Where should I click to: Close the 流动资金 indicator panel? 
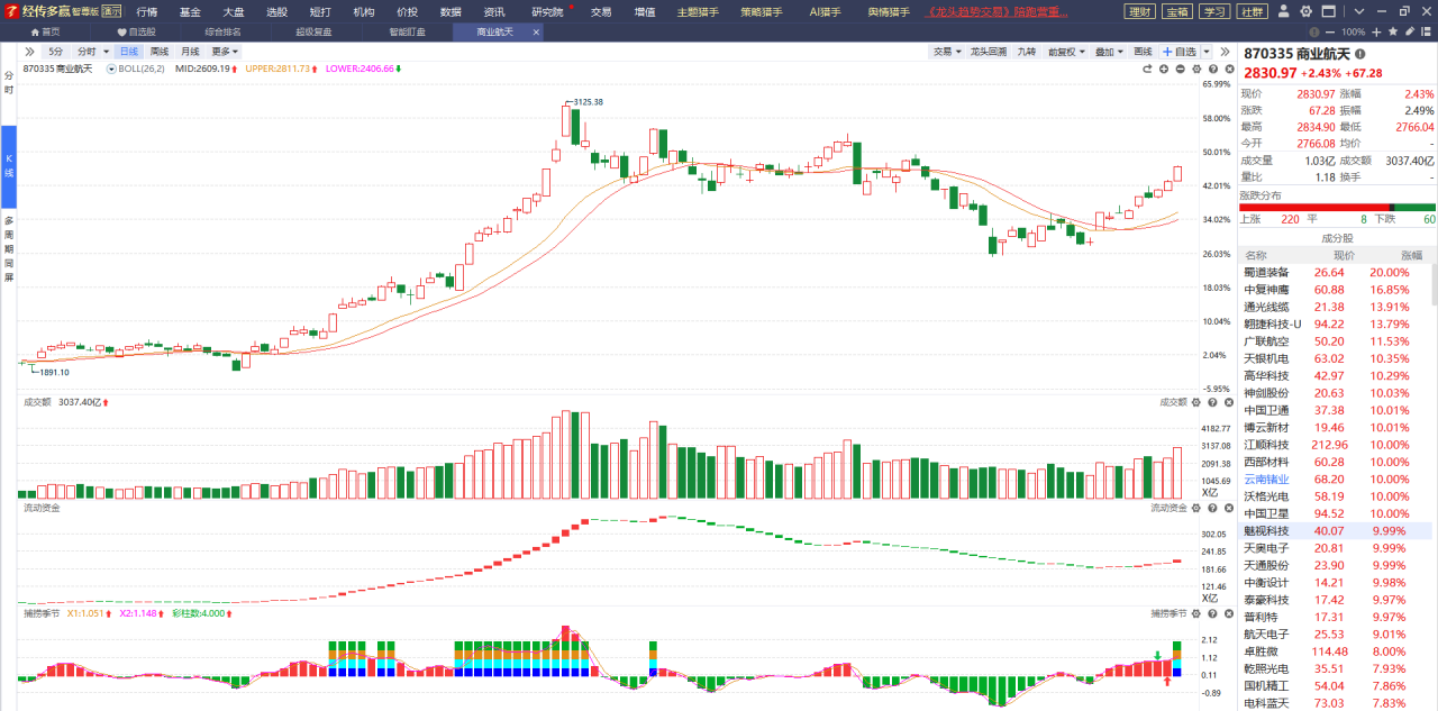(1227, 508)
